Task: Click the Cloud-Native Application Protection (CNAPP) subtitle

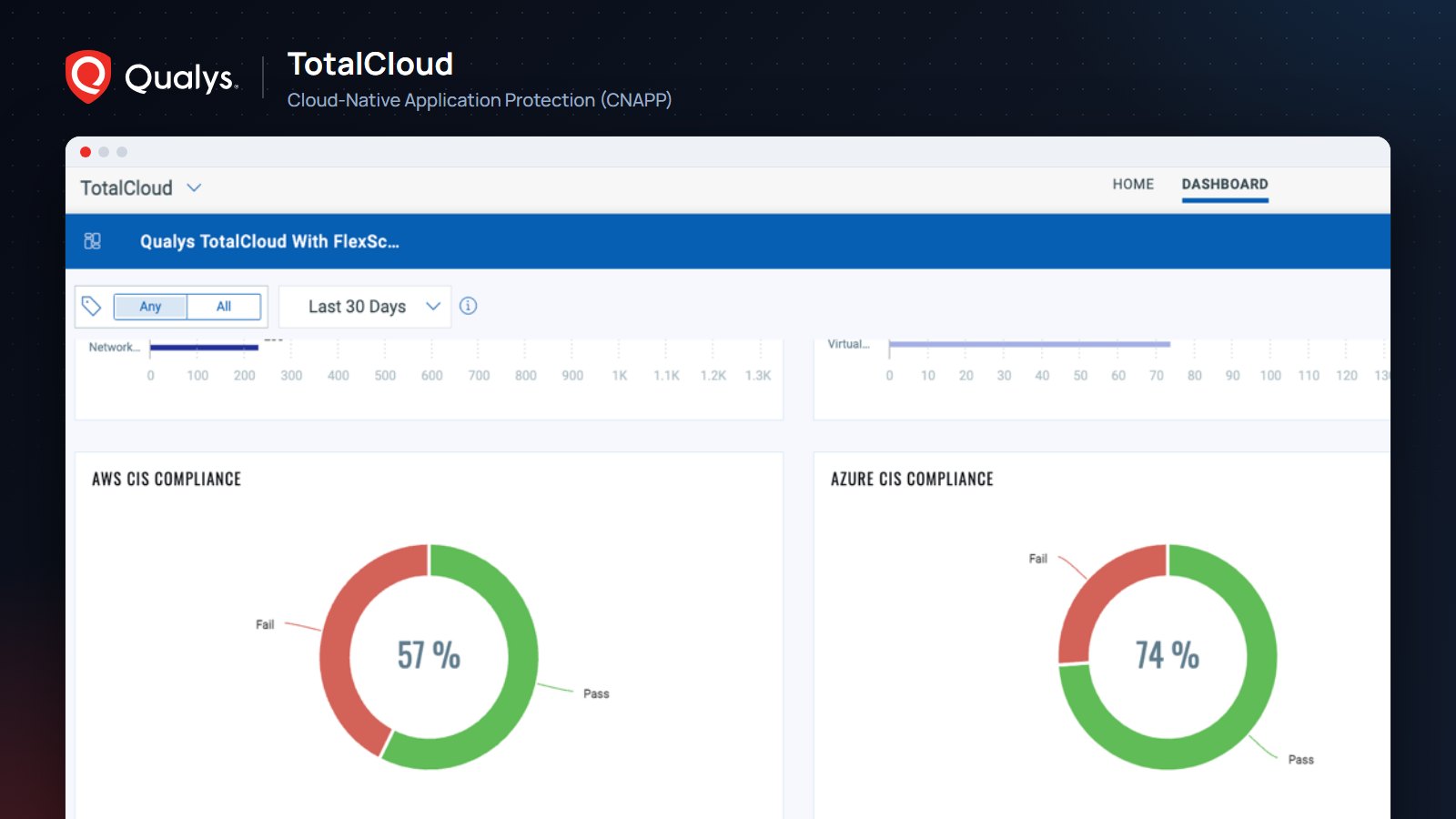Action: coord(480,100)
